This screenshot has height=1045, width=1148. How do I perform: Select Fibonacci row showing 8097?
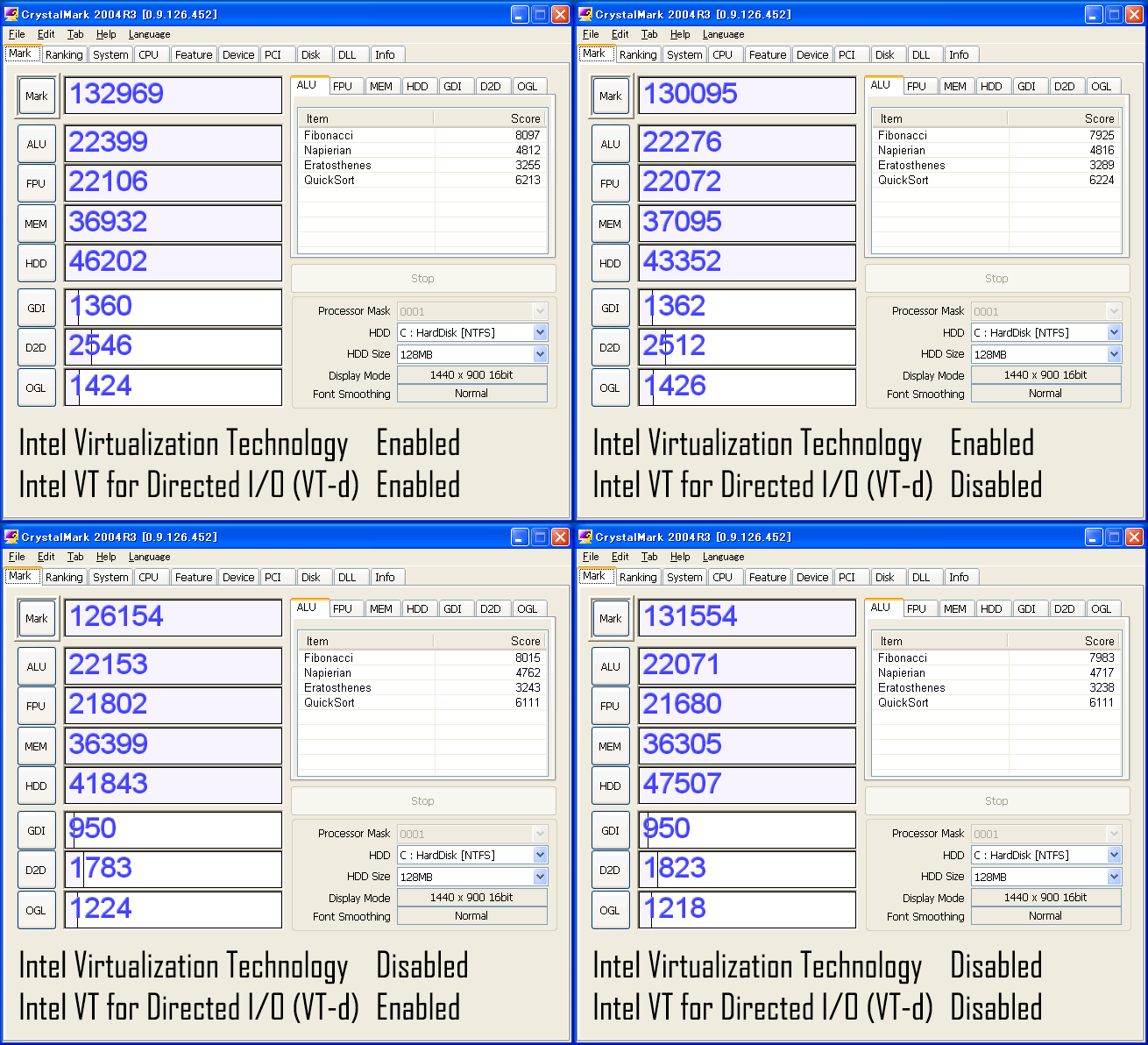pyautogui.click(x=422, y=135)
